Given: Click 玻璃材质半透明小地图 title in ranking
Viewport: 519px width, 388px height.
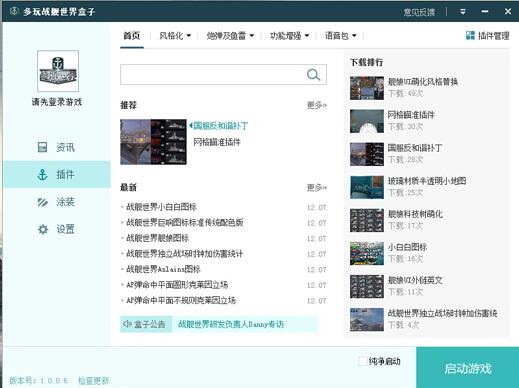Looking at the screenshot, I should pyautogui.click(x=427, y=181).
